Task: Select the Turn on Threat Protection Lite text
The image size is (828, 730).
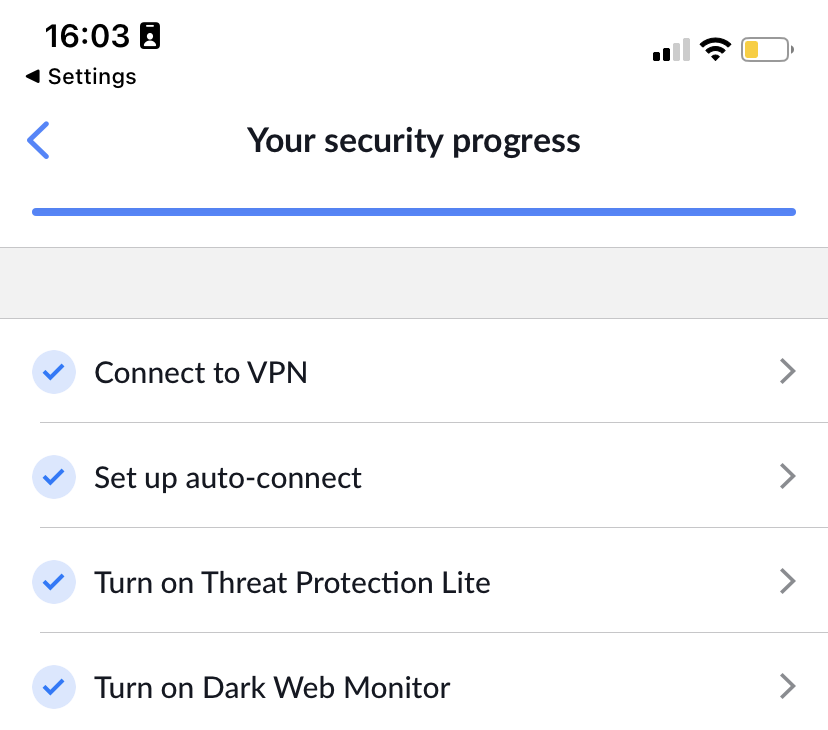Action: click(292, 582)
